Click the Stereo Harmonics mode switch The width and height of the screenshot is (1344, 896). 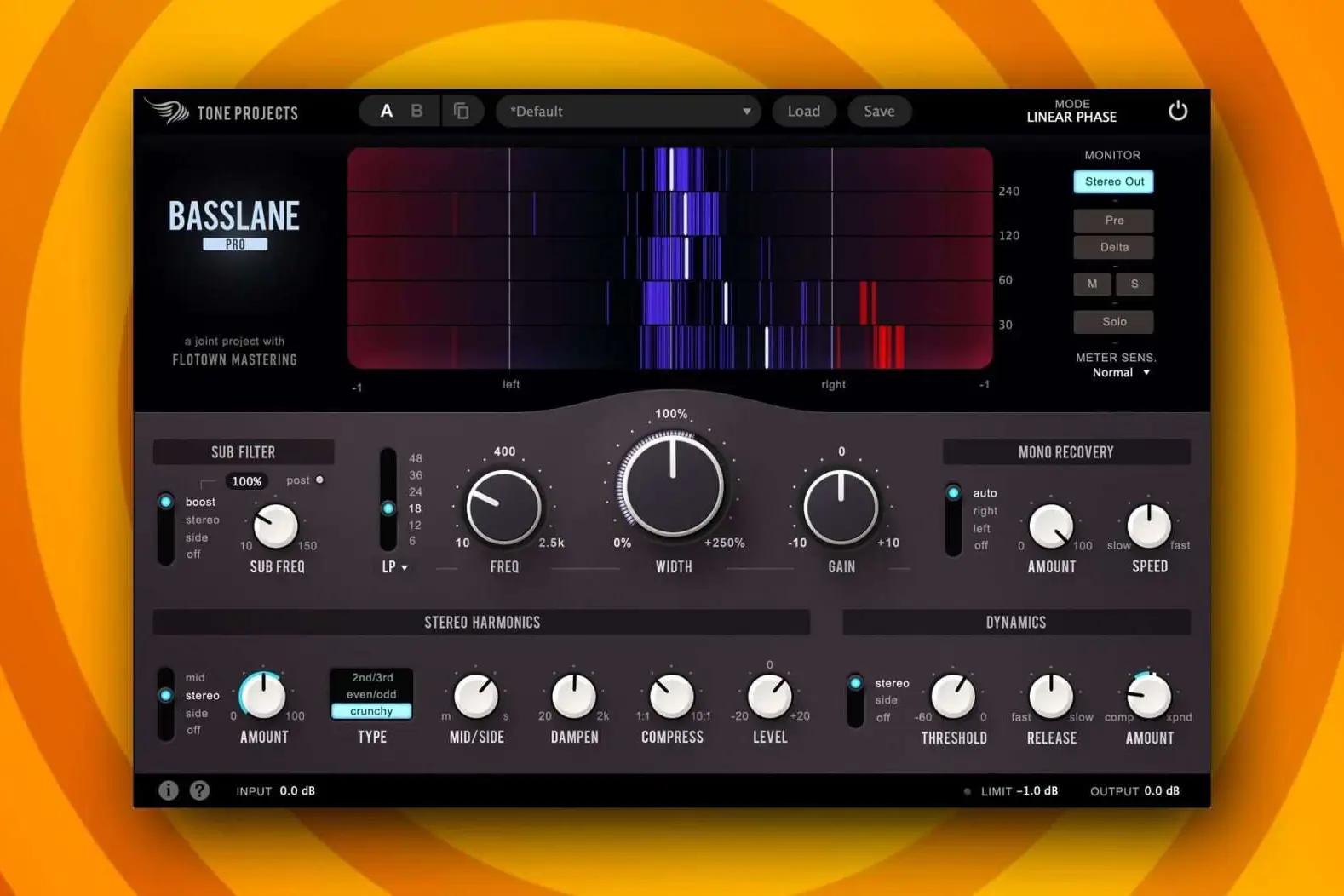166,704
